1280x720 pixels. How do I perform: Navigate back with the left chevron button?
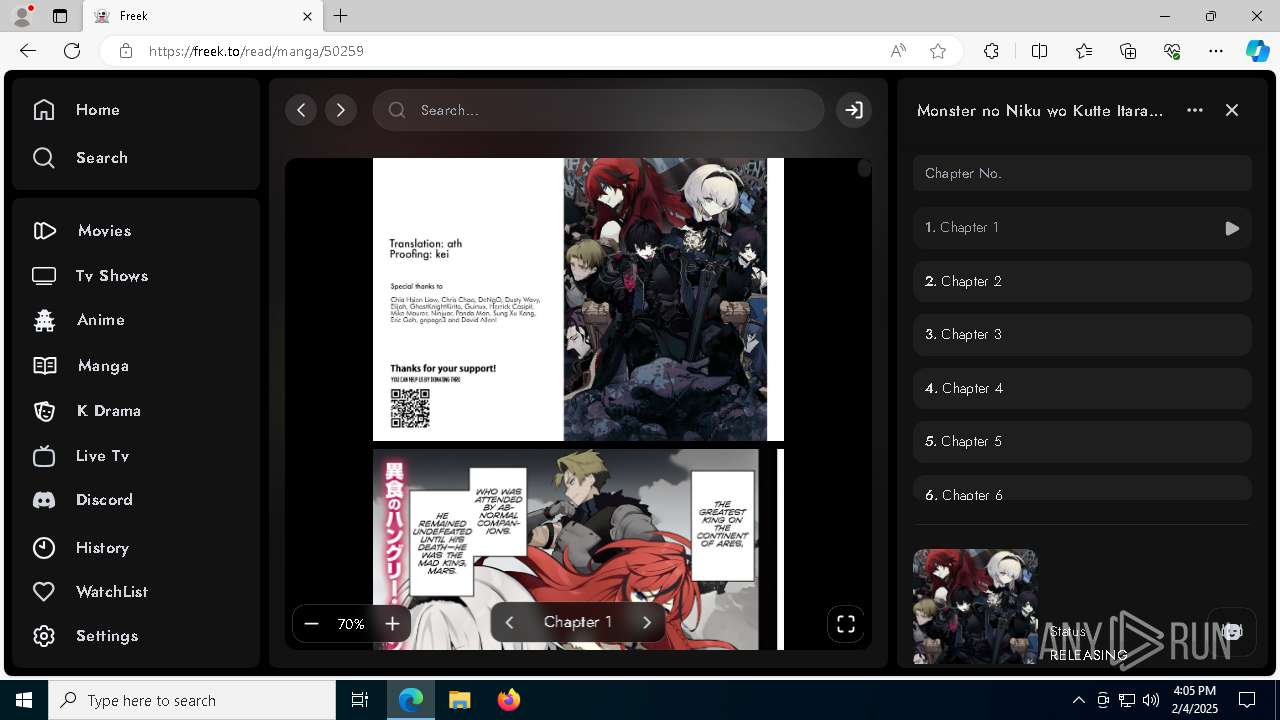pyautogui.click(x=301, y=110)
